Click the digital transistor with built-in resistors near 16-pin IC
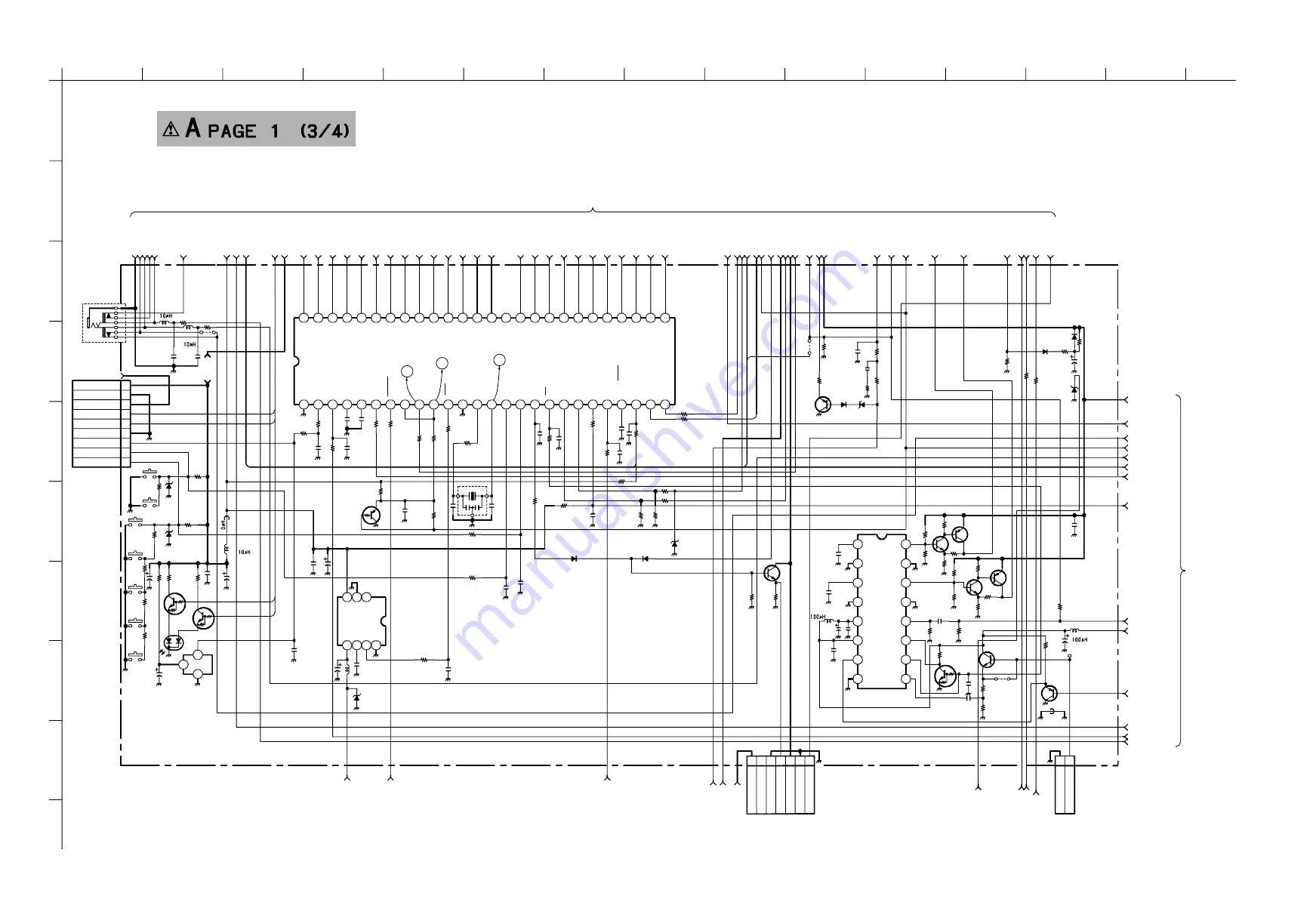 [945, 676]
